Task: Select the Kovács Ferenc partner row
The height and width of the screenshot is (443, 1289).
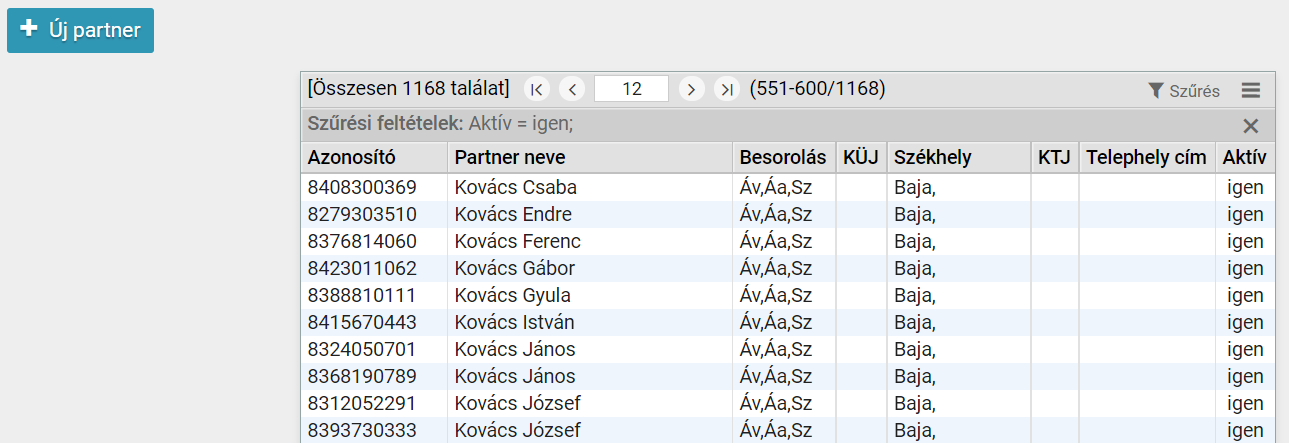Action: click(x=517, y=241)
